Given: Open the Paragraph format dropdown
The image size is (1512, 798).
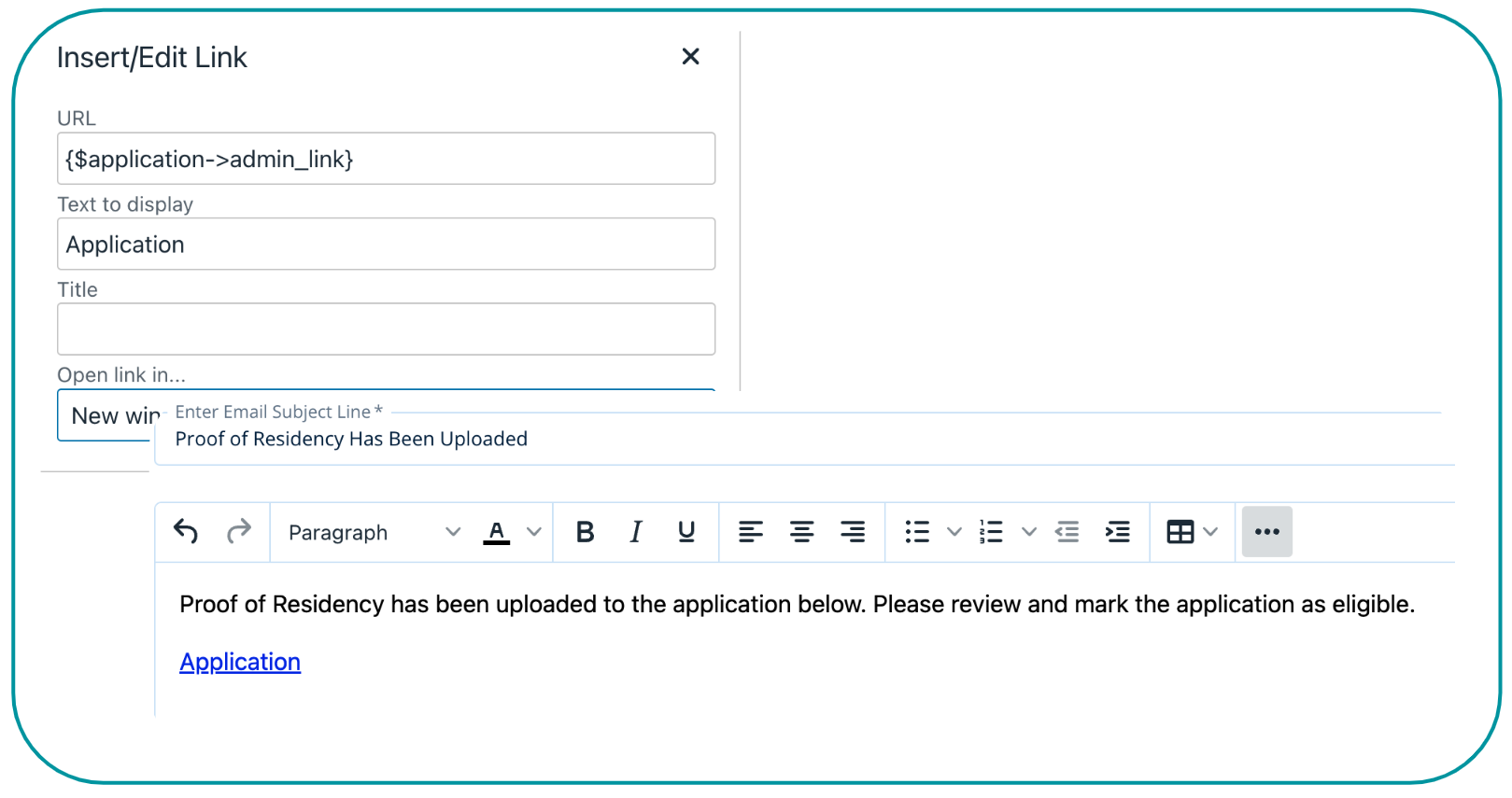Looking at the screenshot, I should tap(374, 532).
